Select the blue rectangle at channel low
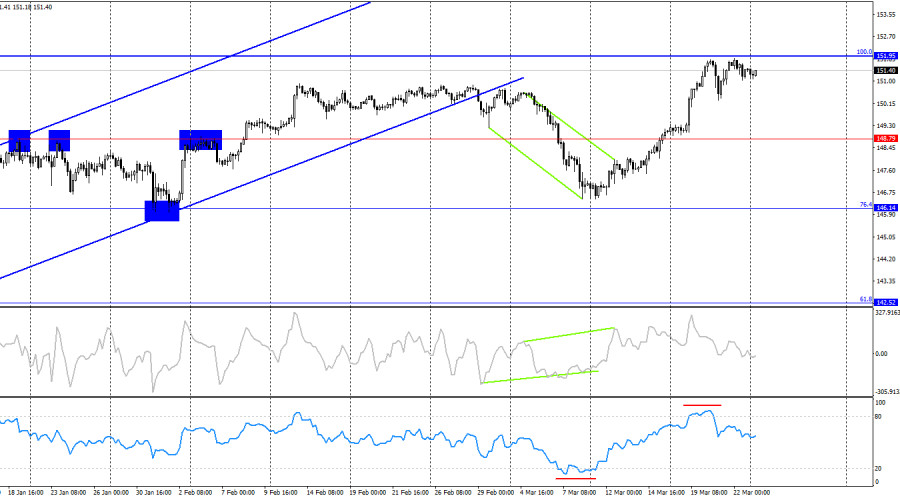This screenshot has height=500, width=900. click(162, 211)
